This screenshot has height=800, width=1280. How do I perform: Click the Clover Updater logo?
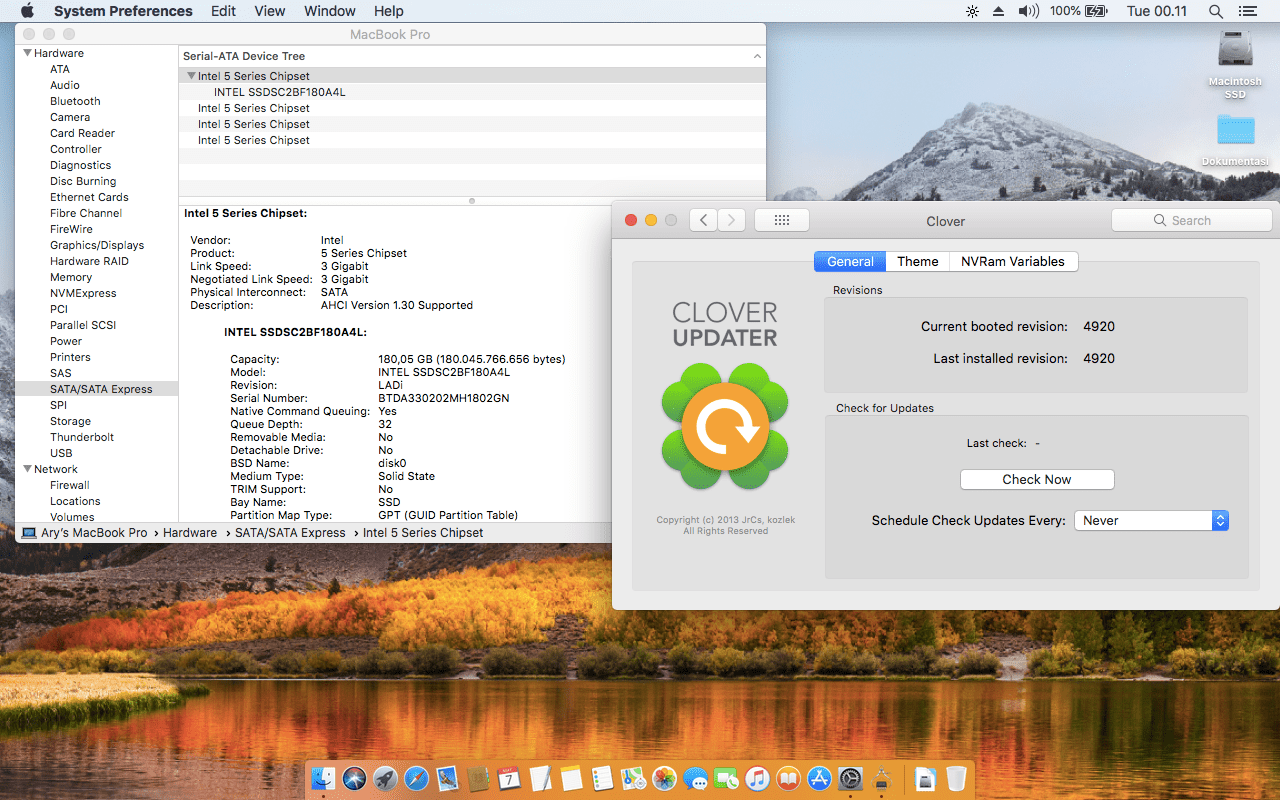[x=725, y=427]
